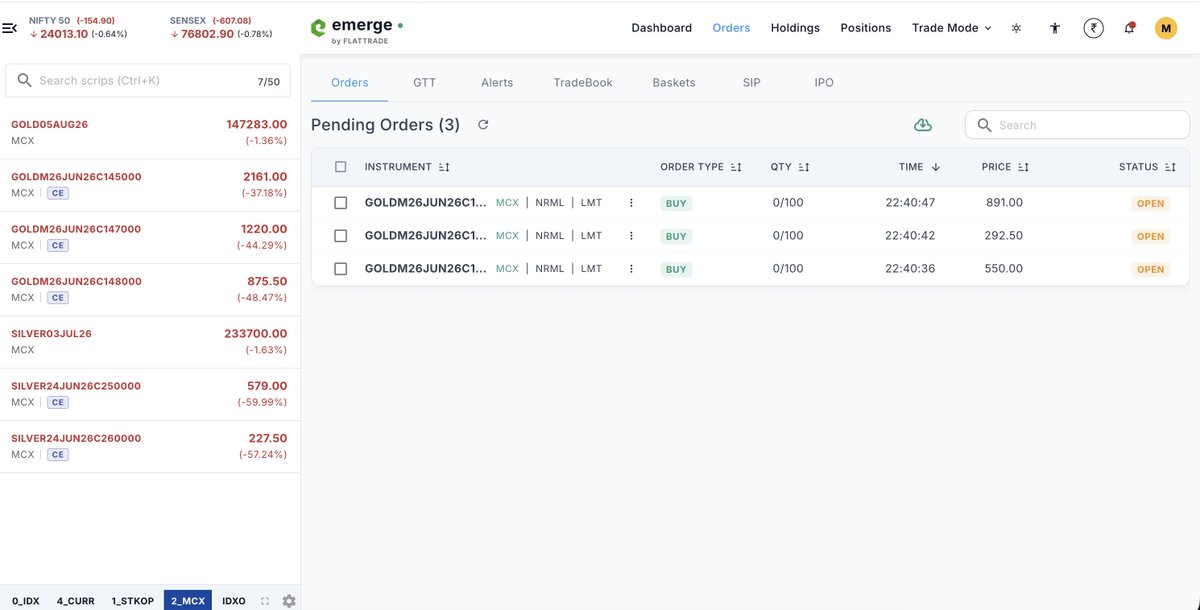The image size is (1200, 610).
Task: Click time 22:40:36 in orders table
Action: click(910, 269)
